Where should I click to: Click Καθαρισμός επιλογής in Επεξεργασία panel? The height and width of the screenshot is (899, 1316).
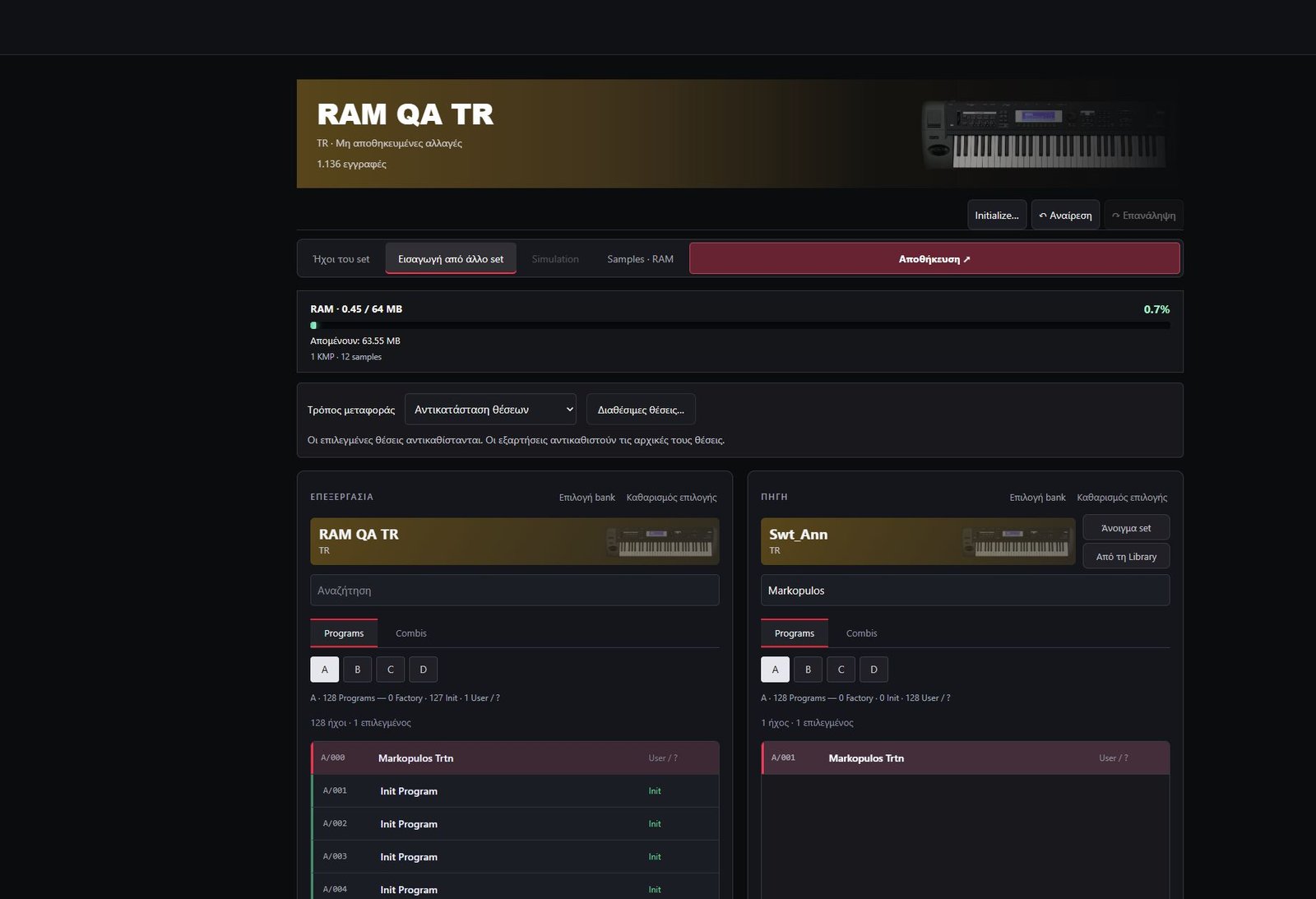click(671, 498)
